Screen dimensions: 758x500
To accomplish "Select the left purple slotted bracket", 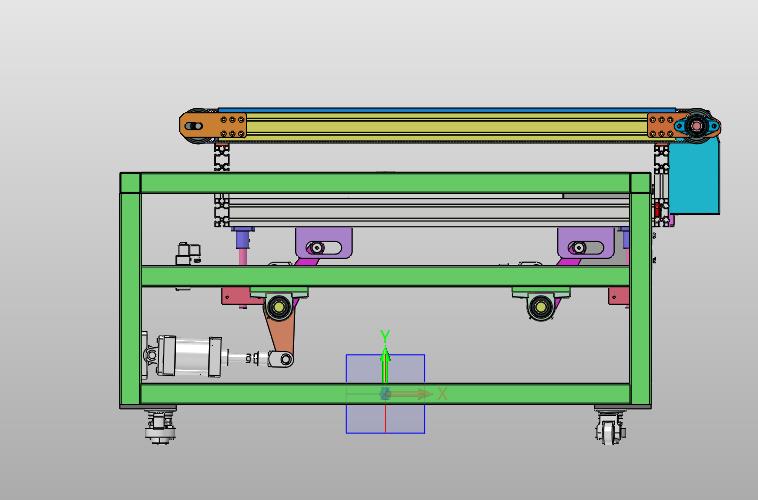I will tap(324, 243).
